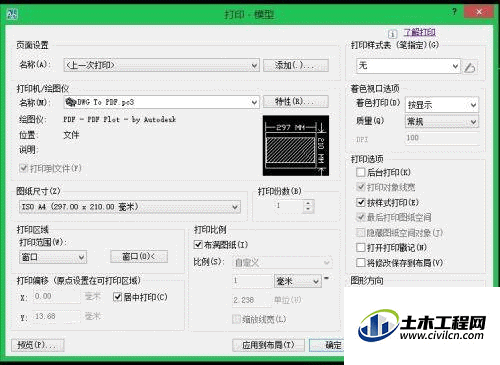Click the scale value field containing 1

pyautogui.click(x=252, y=281)
